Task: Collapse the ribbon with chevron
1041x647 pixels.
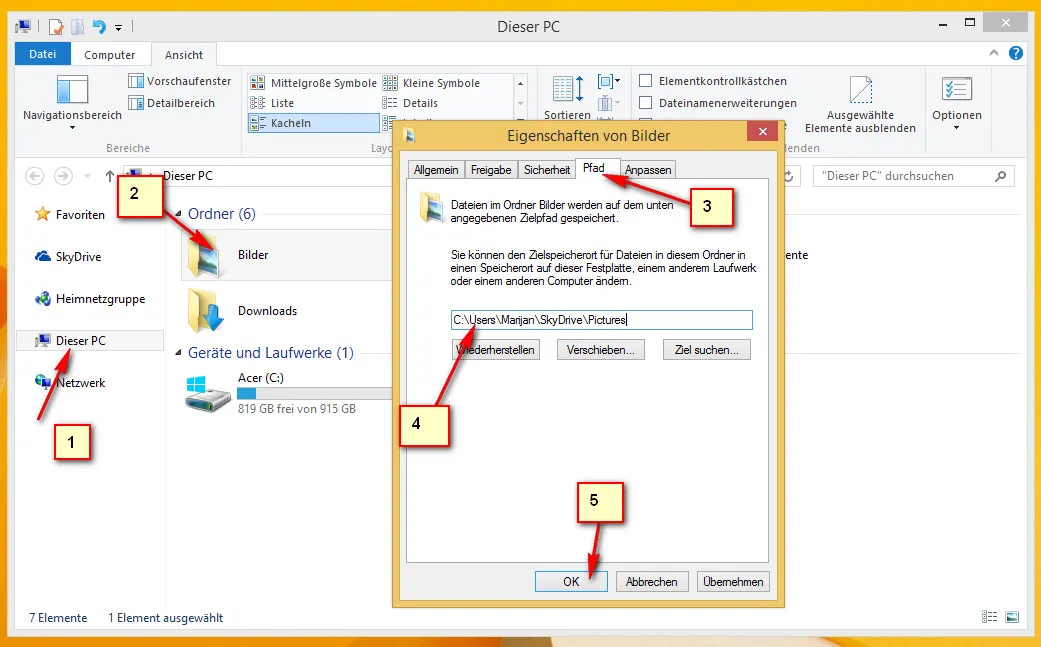Action: pyautogui.click(x=994, y=53)
